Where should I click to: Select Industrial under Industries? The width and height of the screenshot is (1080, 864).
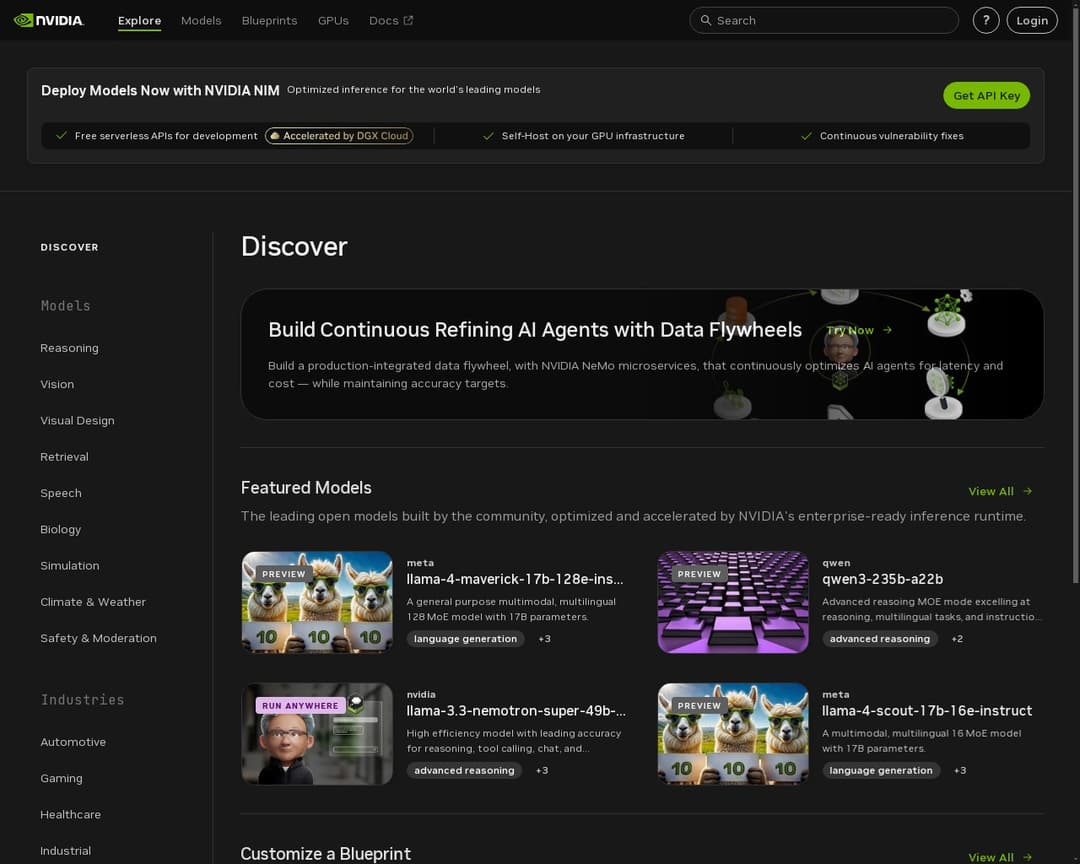[65, 851]
